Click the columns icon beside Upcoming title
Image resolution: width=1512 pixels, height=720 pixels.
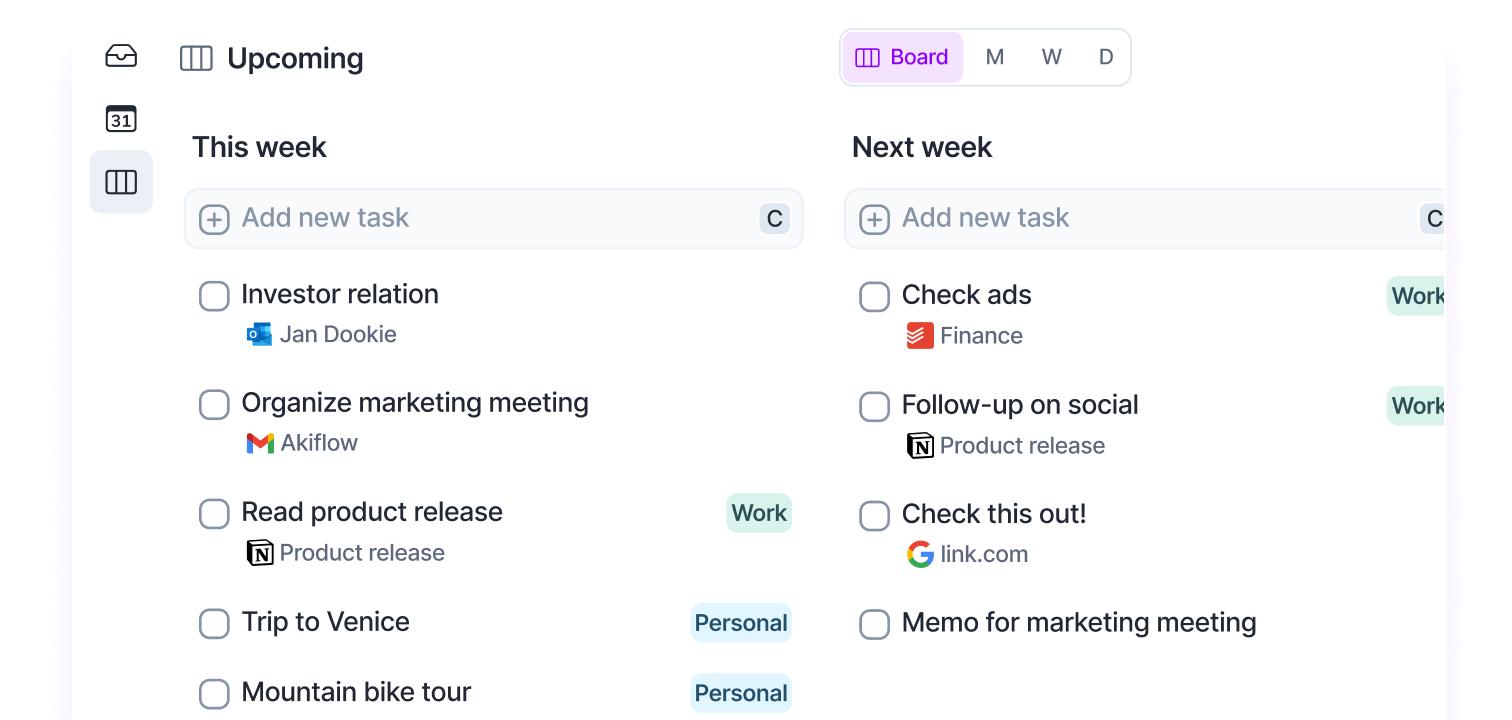196,59
